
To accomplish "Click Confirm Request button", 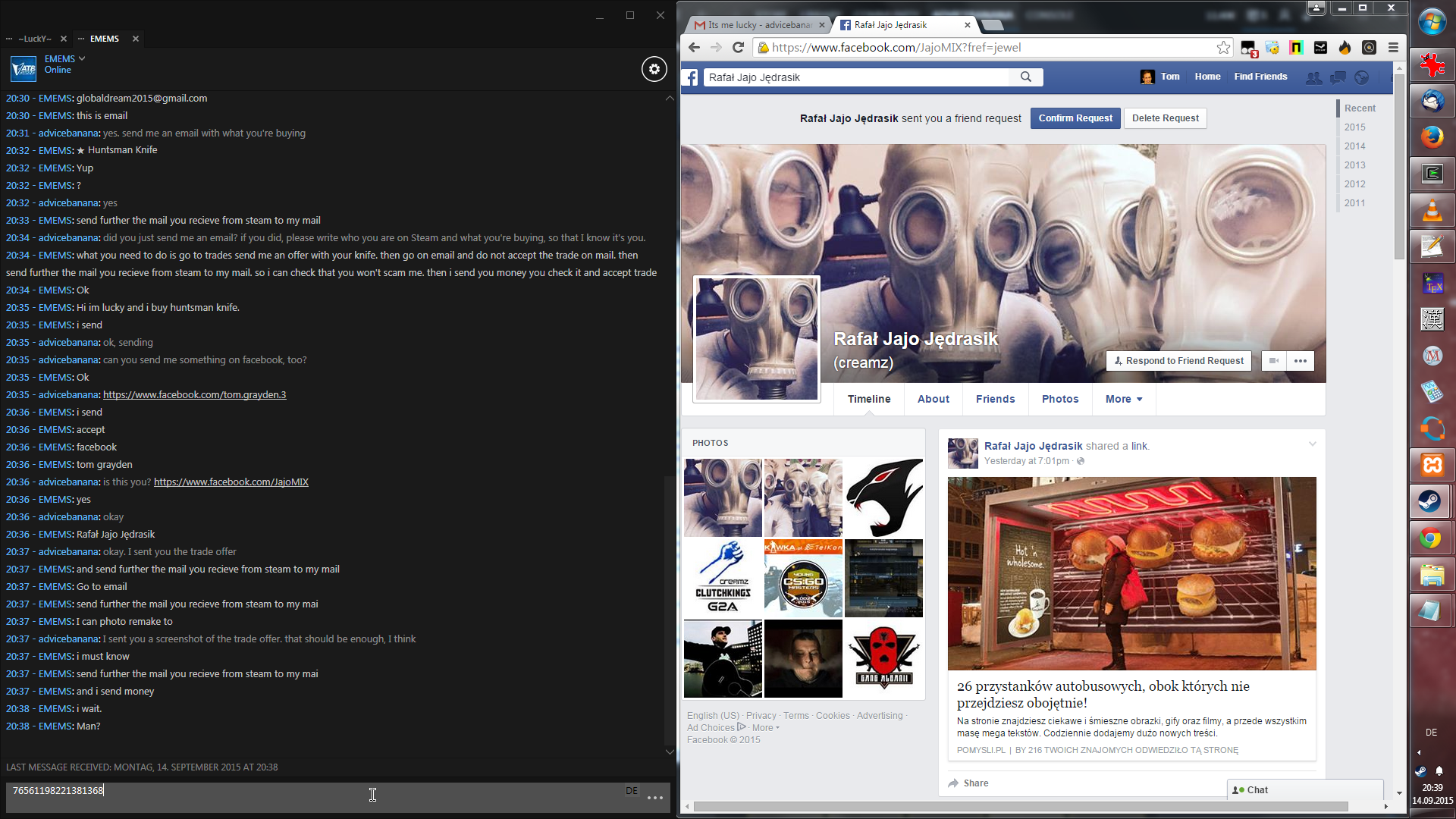I will (1075, 118).
